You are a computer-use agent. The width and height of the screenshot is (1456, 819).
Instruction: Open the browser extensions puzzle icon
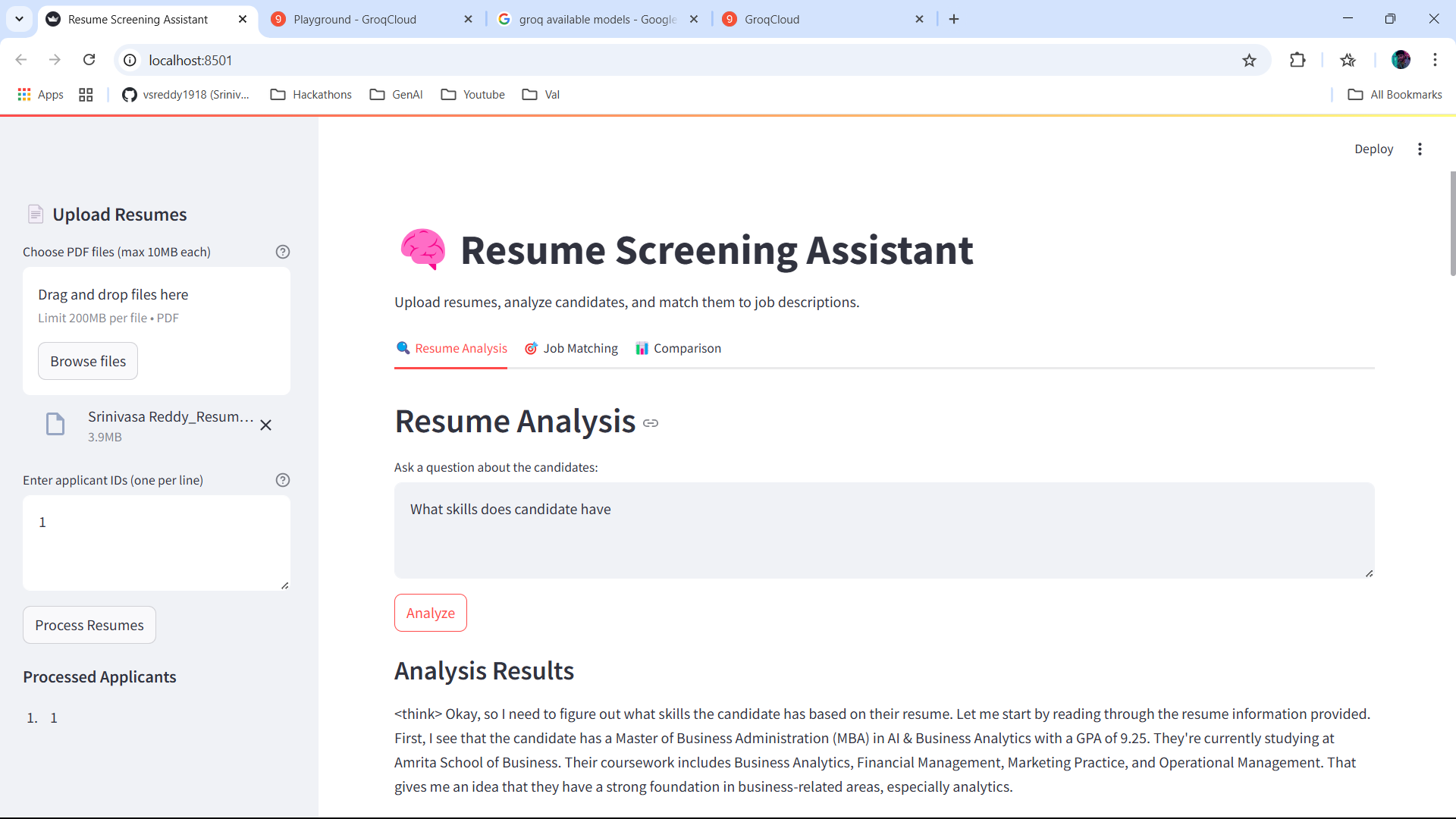tap(1298, 60)
